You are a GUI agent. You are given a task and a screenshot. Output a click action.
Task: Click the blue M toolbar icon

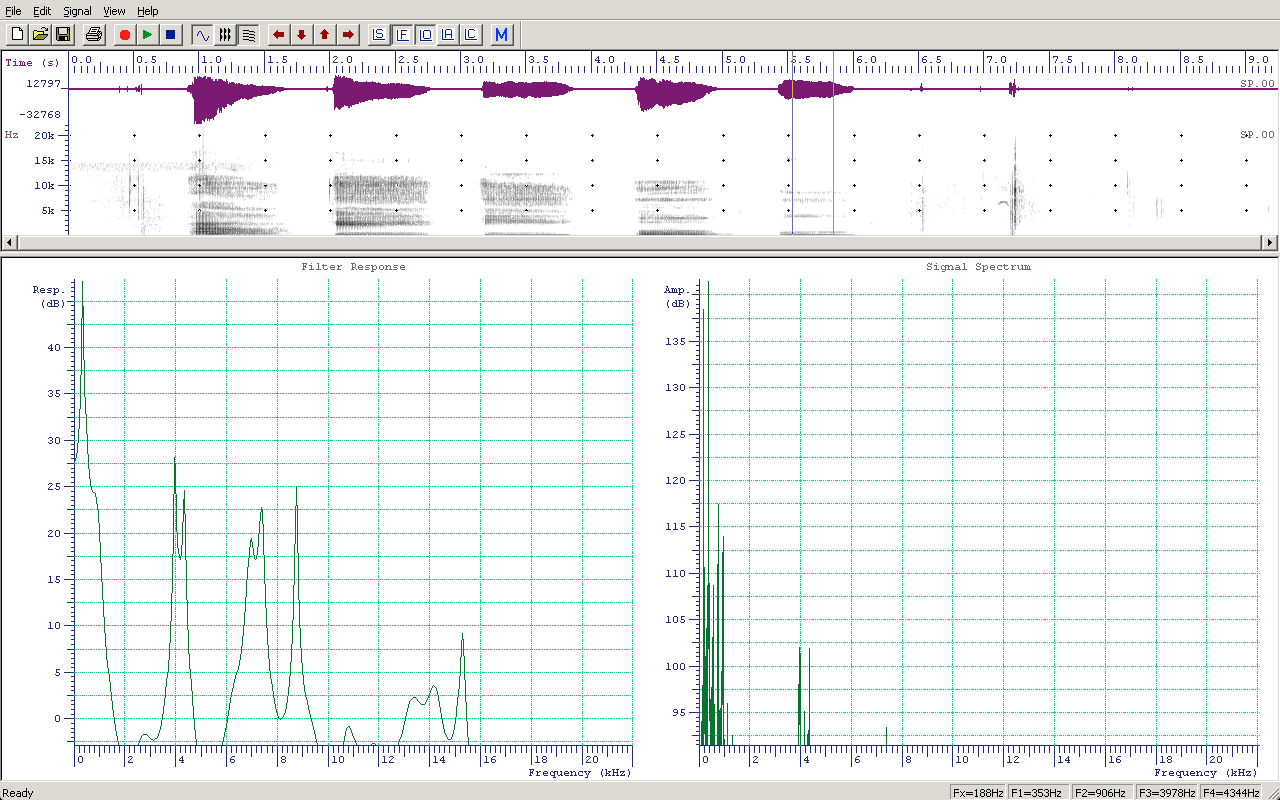coord(502,35)
